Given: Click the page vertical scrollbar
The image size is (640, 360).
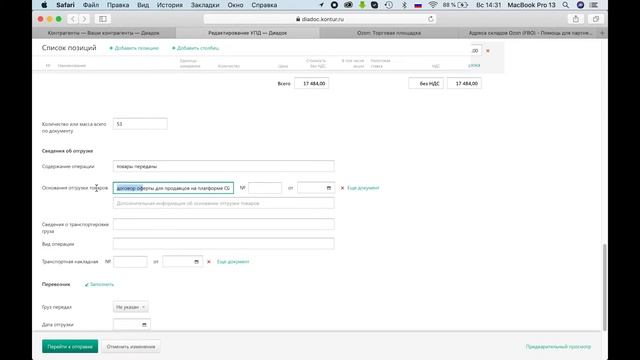Looking at the screenshot, I should 604,287.
